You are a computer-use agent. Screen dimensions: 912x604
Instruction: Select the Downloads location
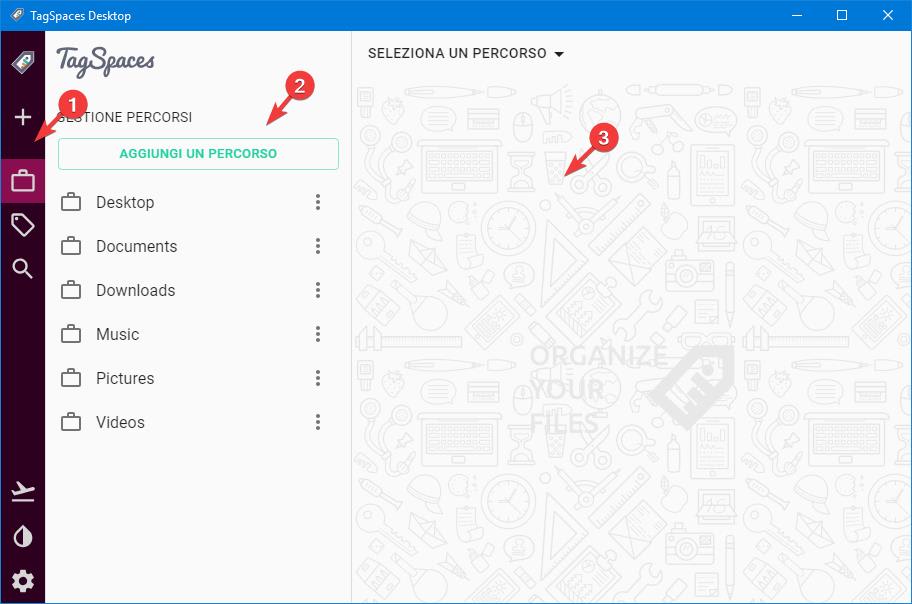pyautogui.click(x=198, y=290)
